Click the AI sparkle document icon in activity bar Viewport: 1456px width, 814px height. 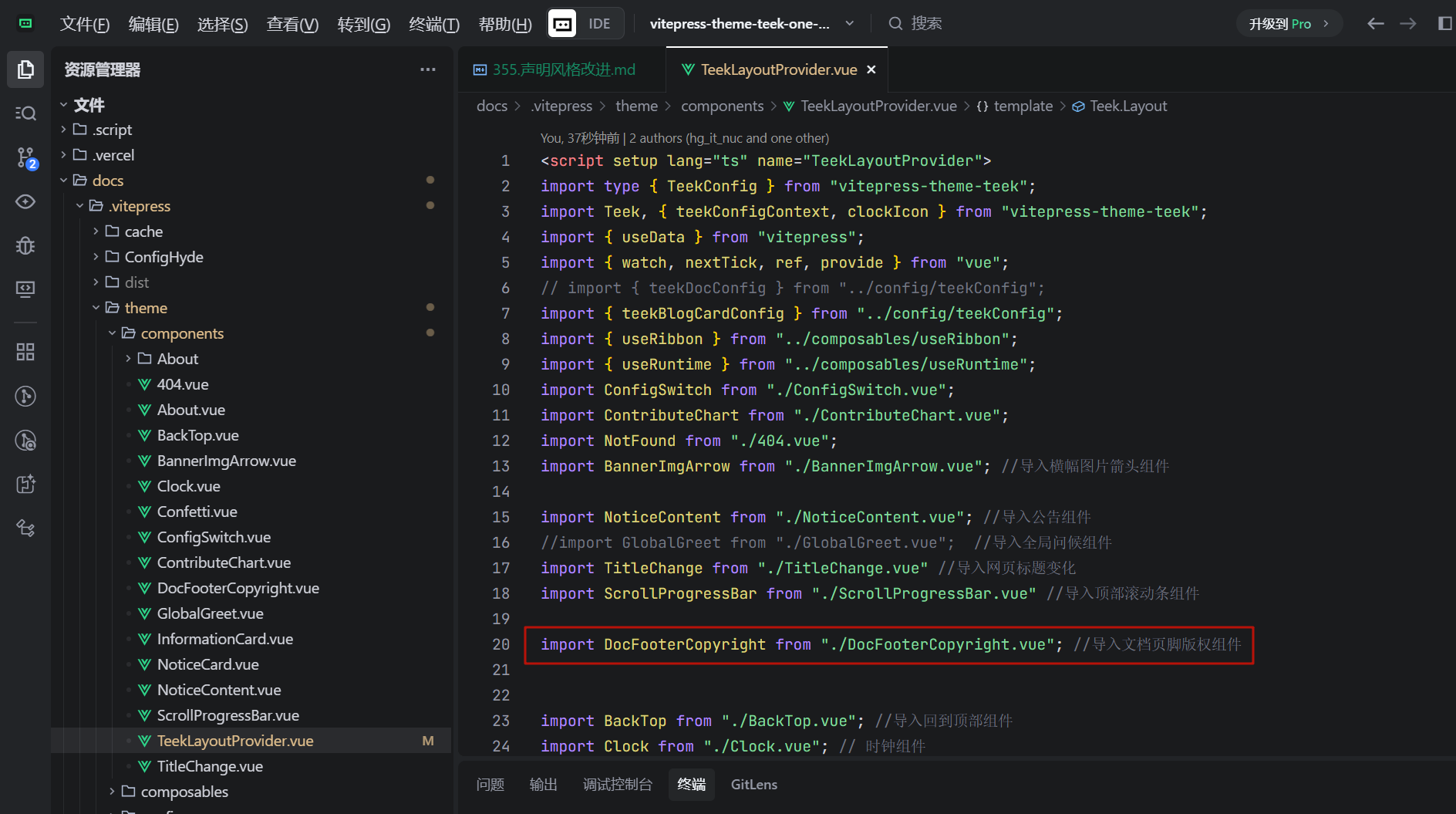(25, 485)
